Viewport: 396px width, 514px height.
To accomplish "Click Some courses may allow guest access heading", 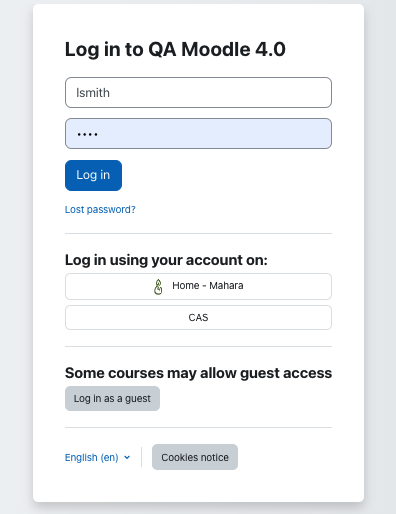I will (198, 373).
